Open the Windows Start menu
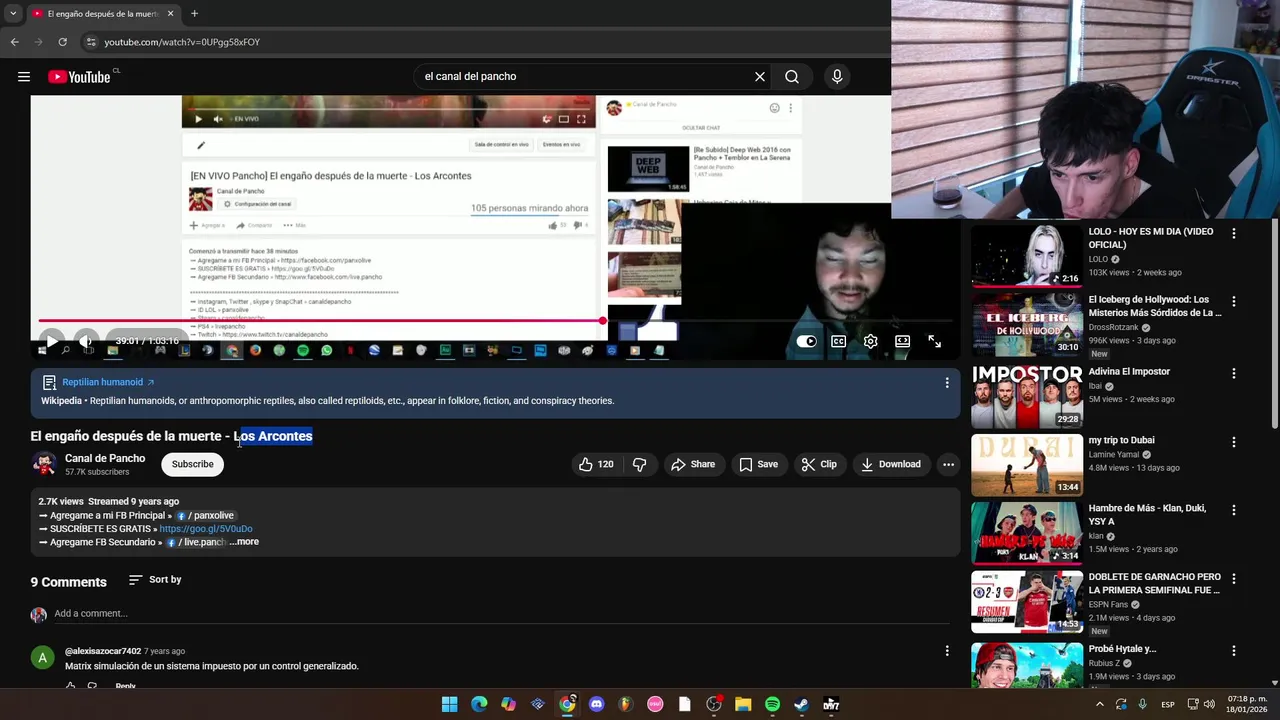Image resolution: width=1280 pixels, height=720 pixels. click(449, 704)
